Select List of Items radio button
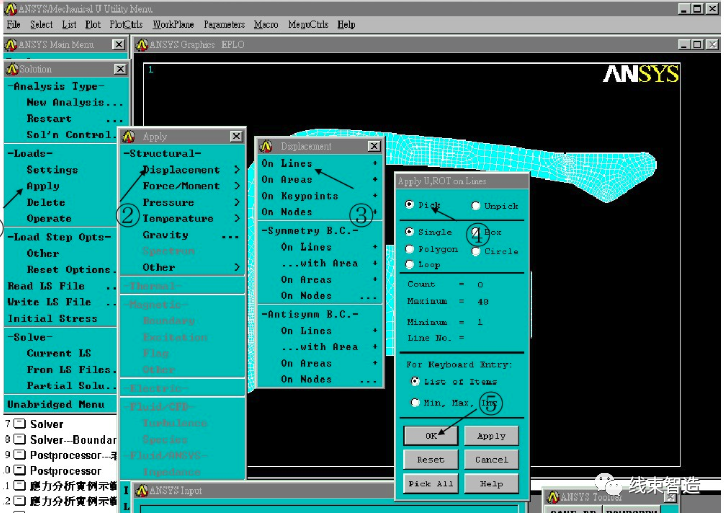The image size is (724, 518). 415,381
